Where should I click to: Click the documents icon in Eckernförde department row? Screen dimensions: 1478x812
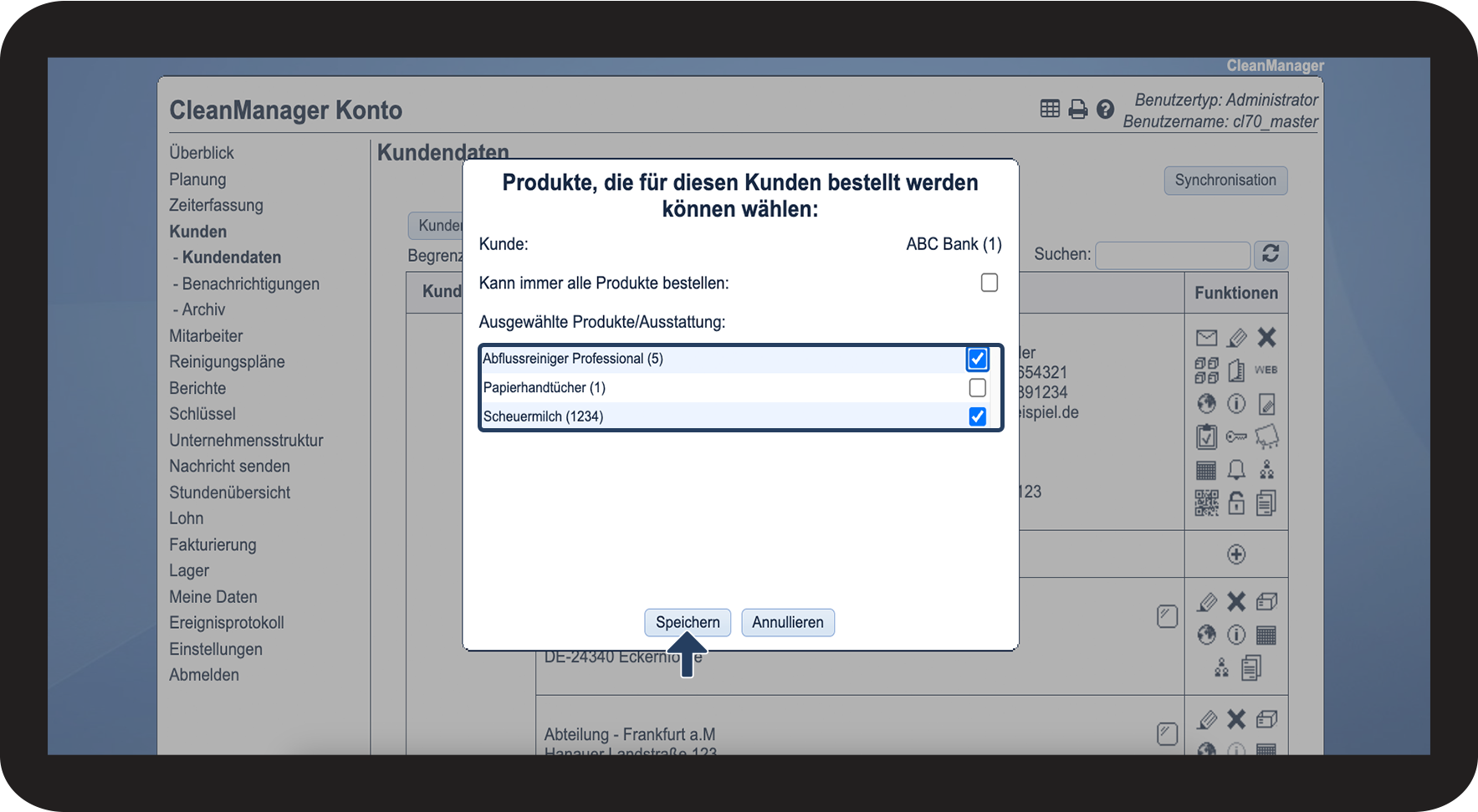coord(1251,668)
